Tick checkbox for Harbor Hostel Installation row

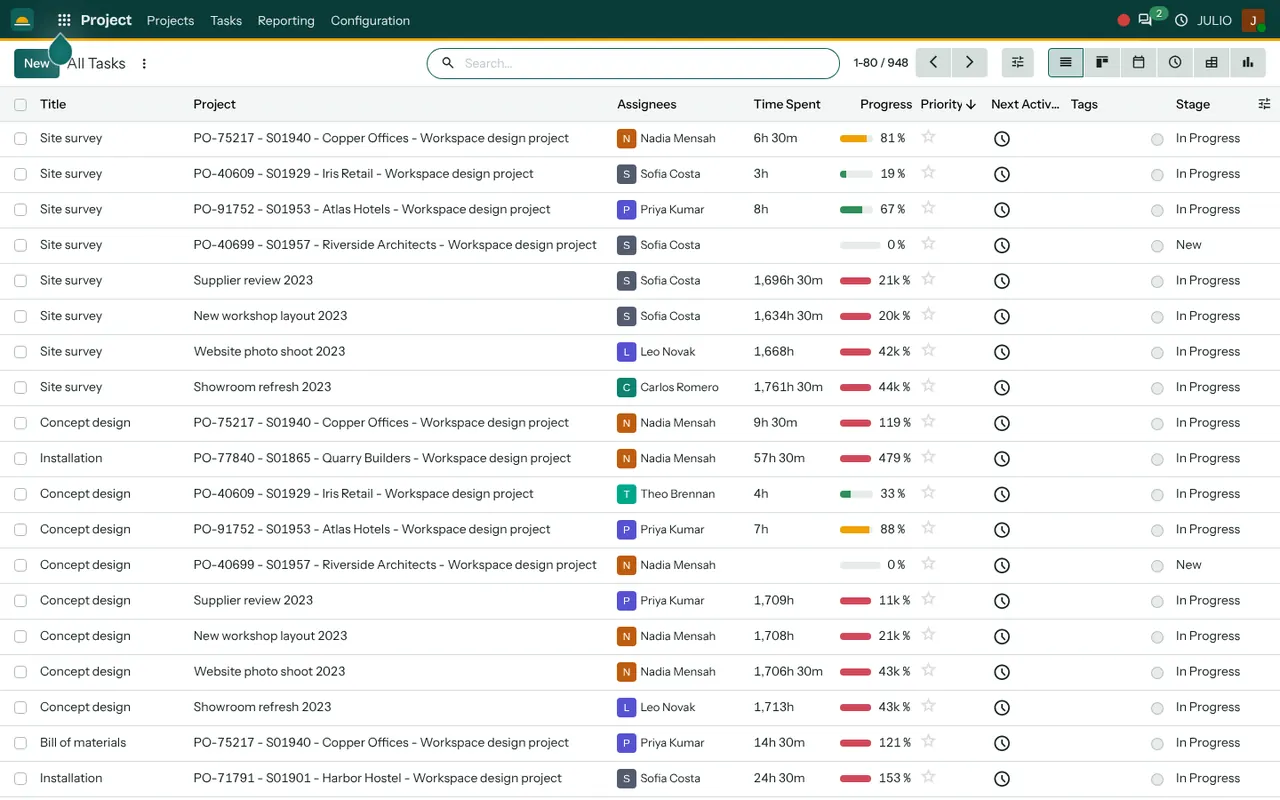(20, 778)
